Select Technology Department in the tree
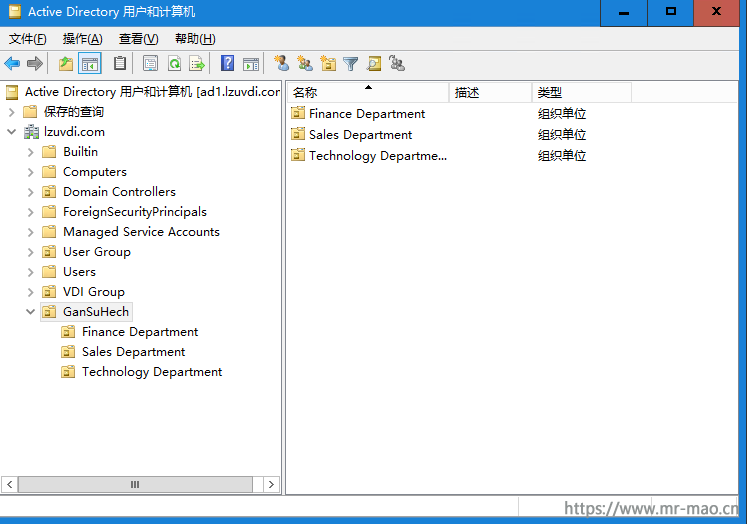 pos(152,372)
